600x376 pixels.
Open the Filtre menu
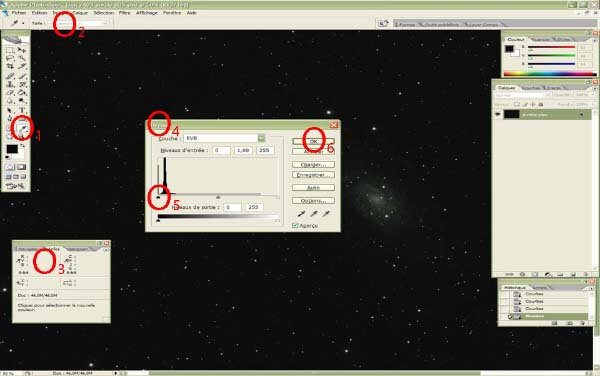click(x=124, y=13)
